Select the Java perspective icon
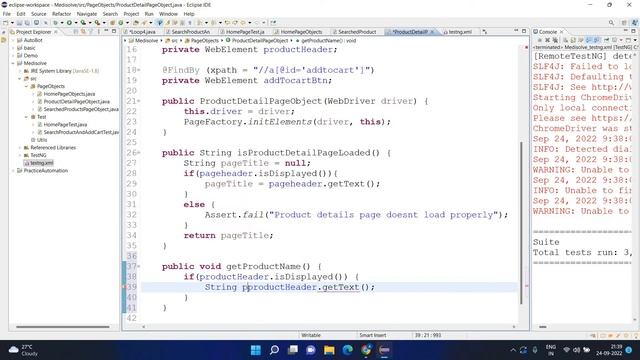Screen dimensions: 640x360 coord(634,23)
